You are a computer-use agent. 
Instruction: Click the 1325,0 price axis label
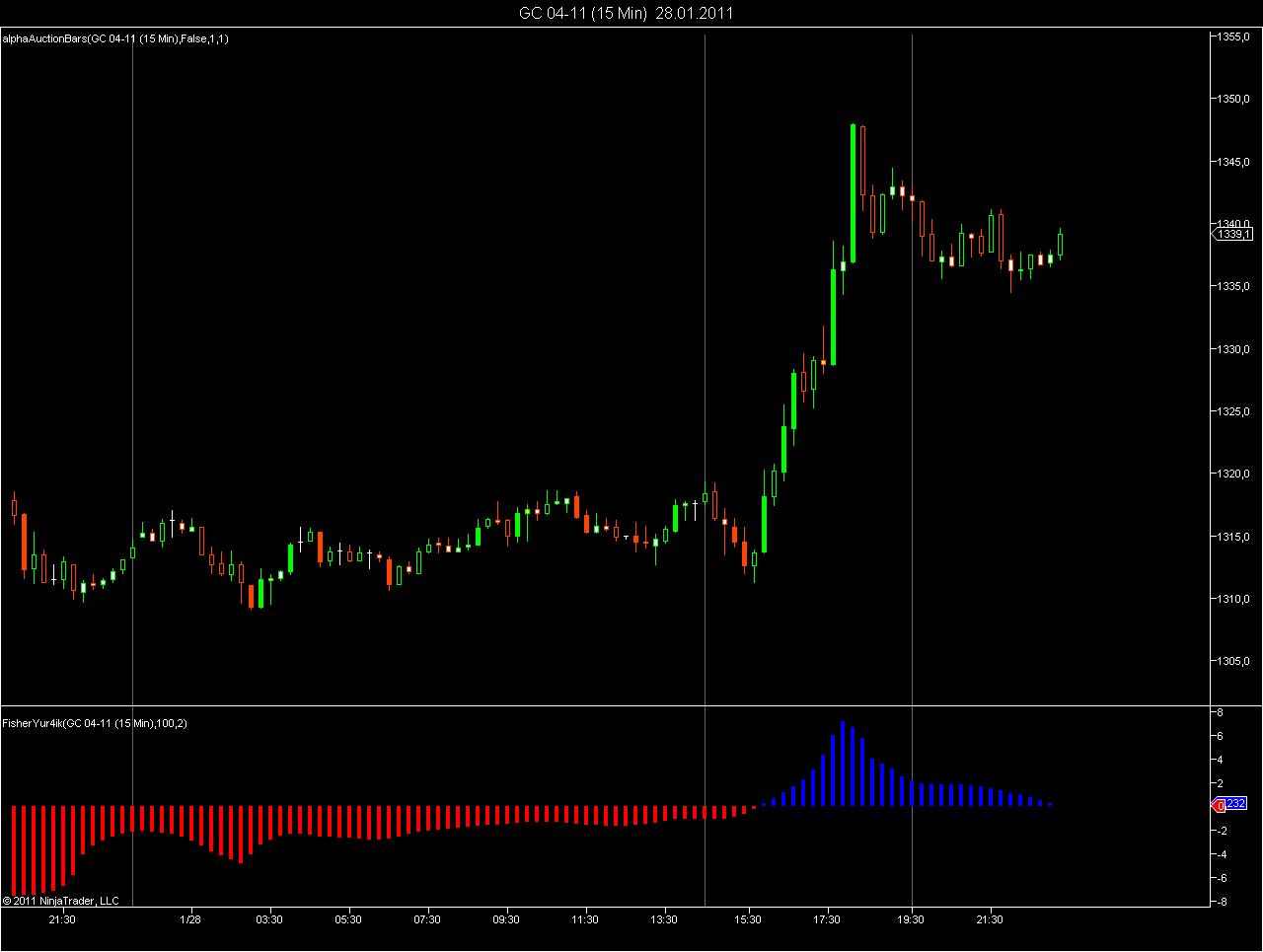click(1234, 411)
